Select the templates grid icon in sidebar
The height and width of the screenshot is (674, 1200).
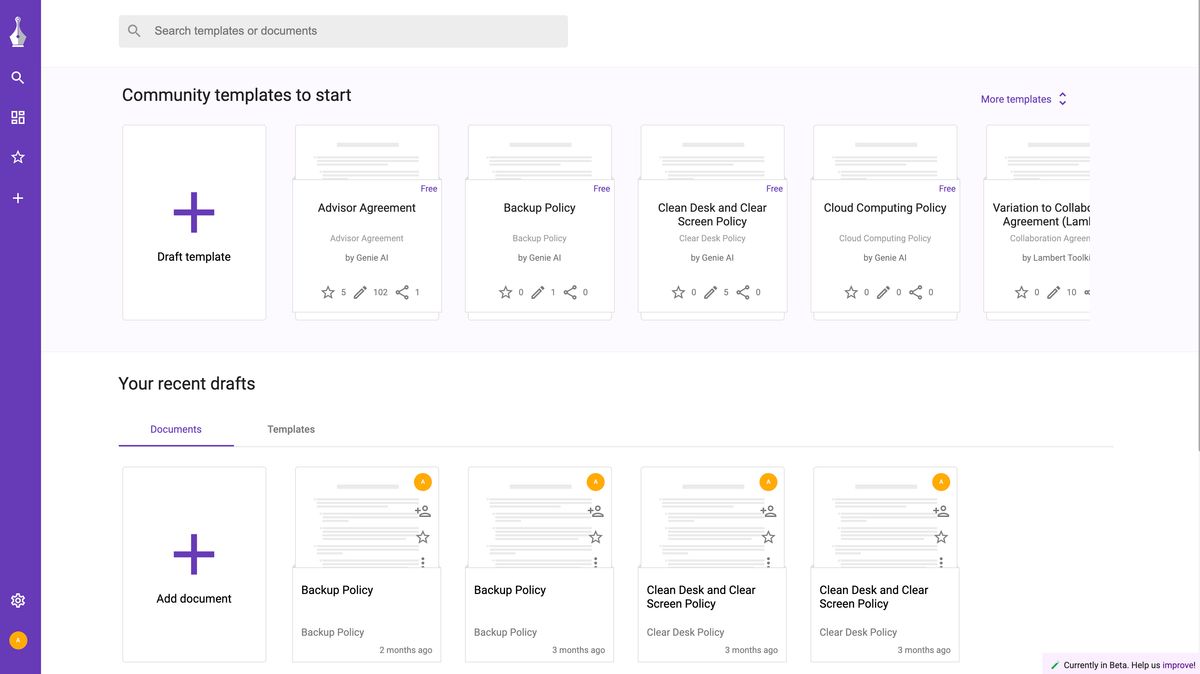[x=17, y=117]
